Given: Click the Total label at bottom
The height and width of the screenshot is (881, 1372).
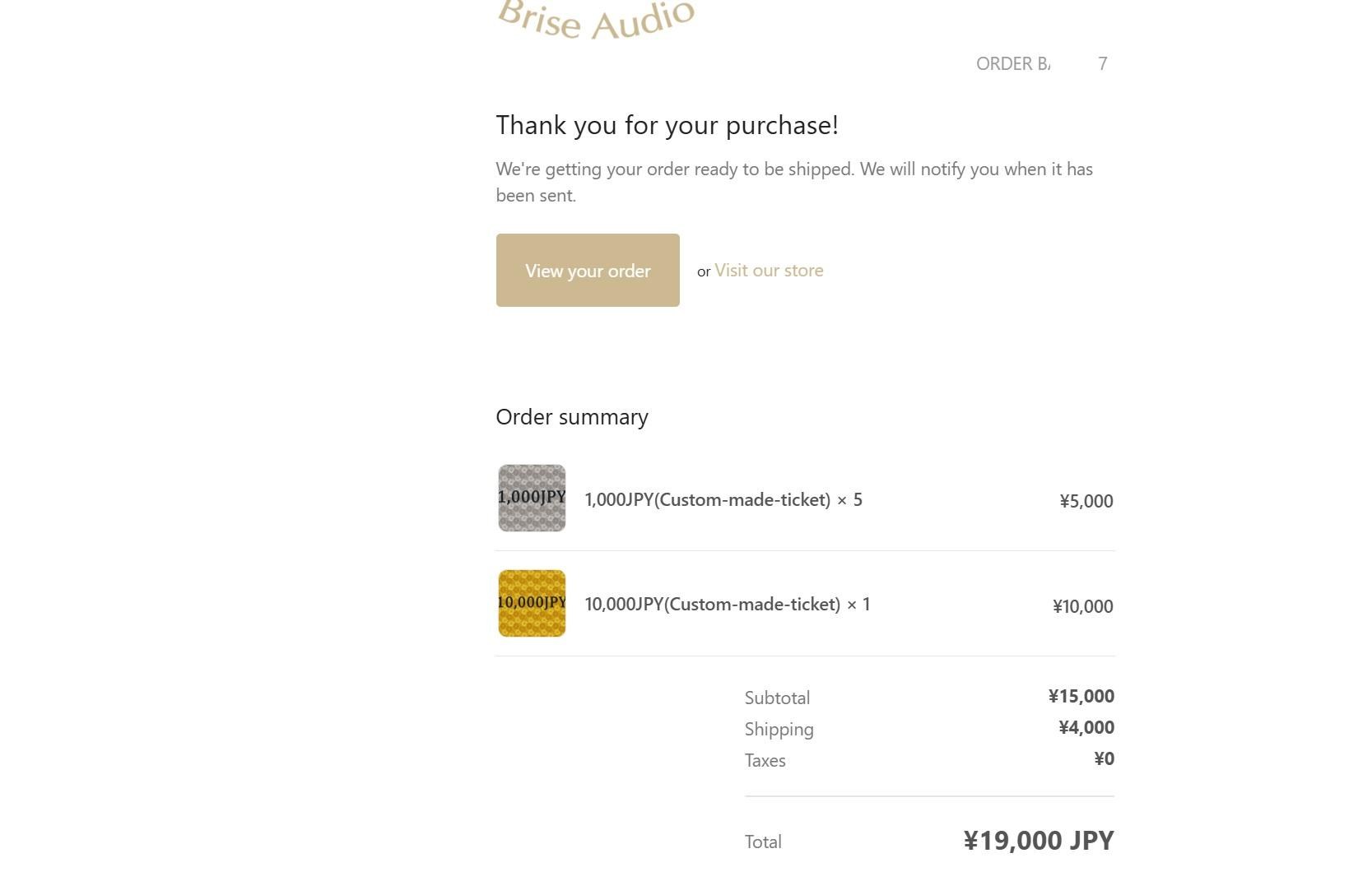Looking at the screenshot, I should [763, 842].
